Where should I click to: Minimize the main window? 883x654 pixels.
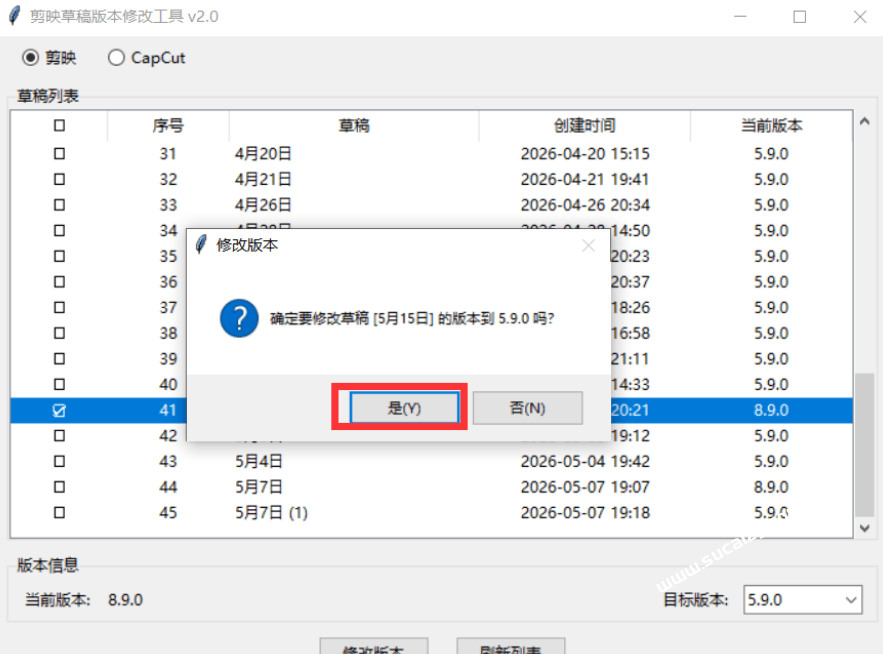[x=740, y=16]
